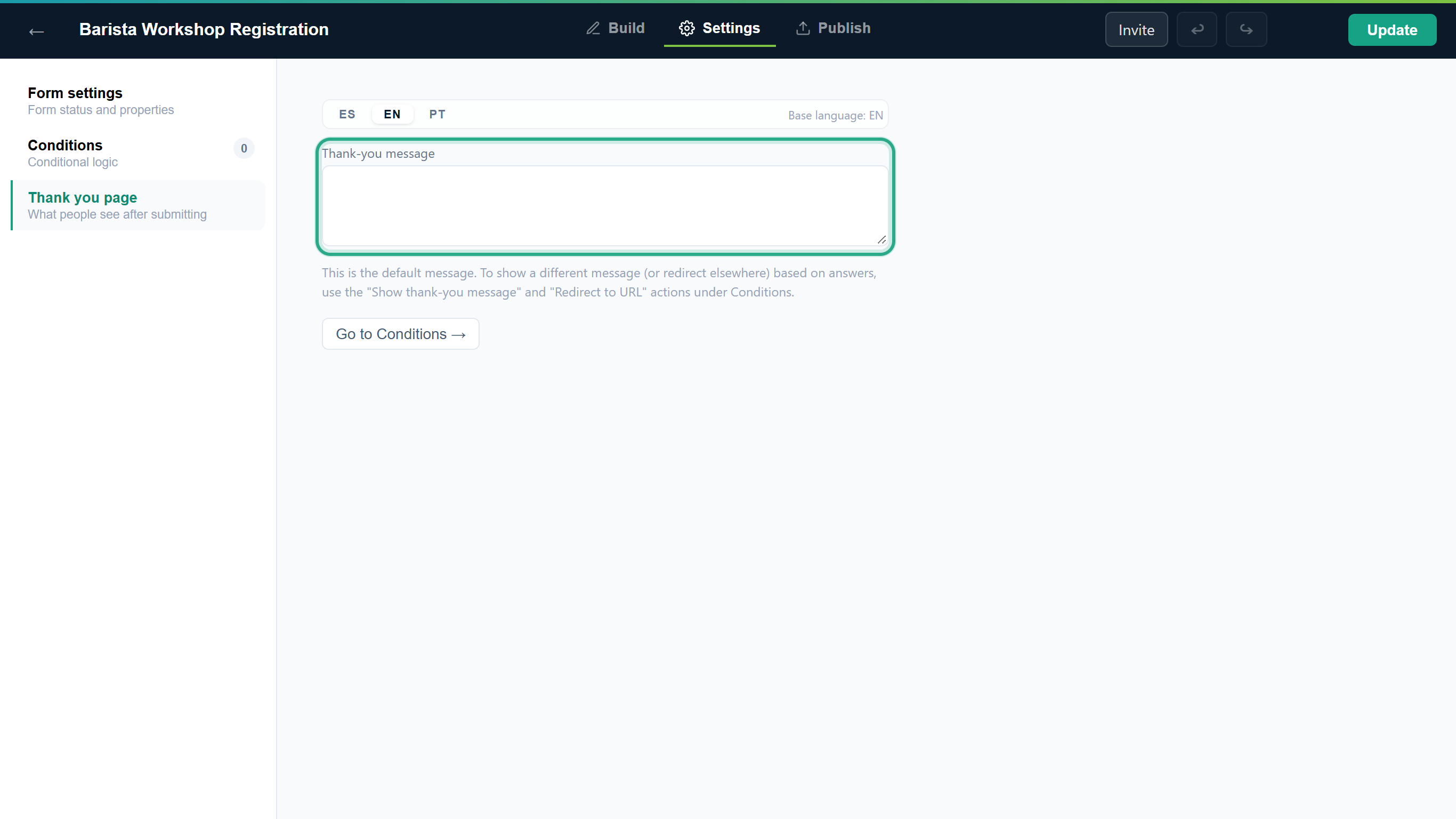Switch language to ES
1456x819 pixels.
pos(347,114)
